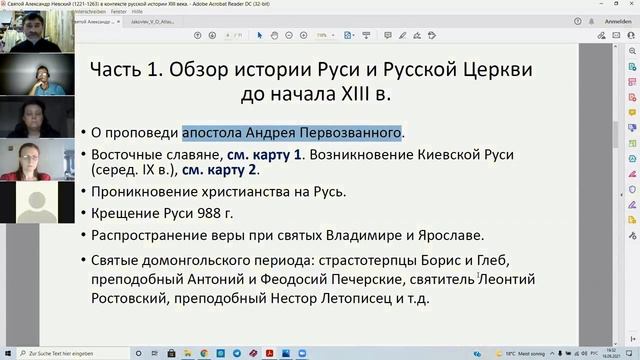Click the scrolling mode toolbar icon
The width and height of the screenshot is (640, 360).
point(366,36)
